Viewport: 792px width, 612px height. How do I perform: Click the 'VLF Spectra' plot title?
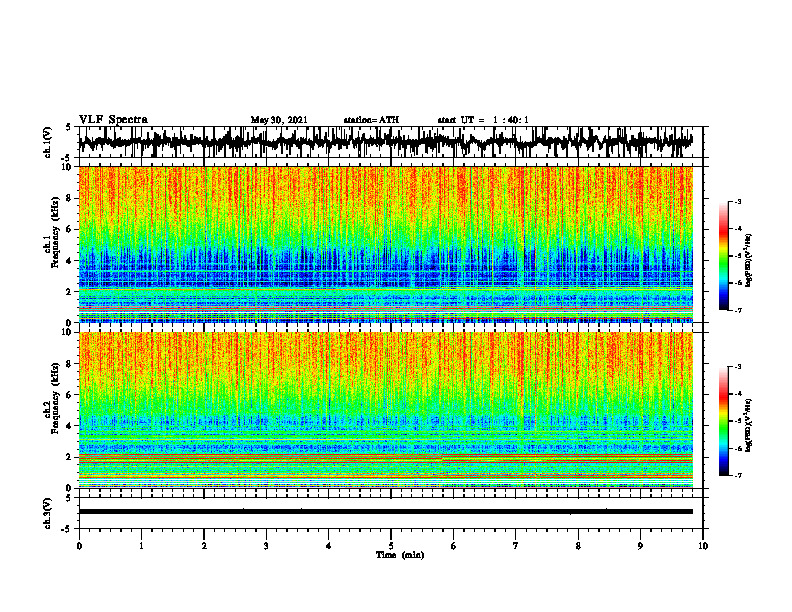(113, 120)
